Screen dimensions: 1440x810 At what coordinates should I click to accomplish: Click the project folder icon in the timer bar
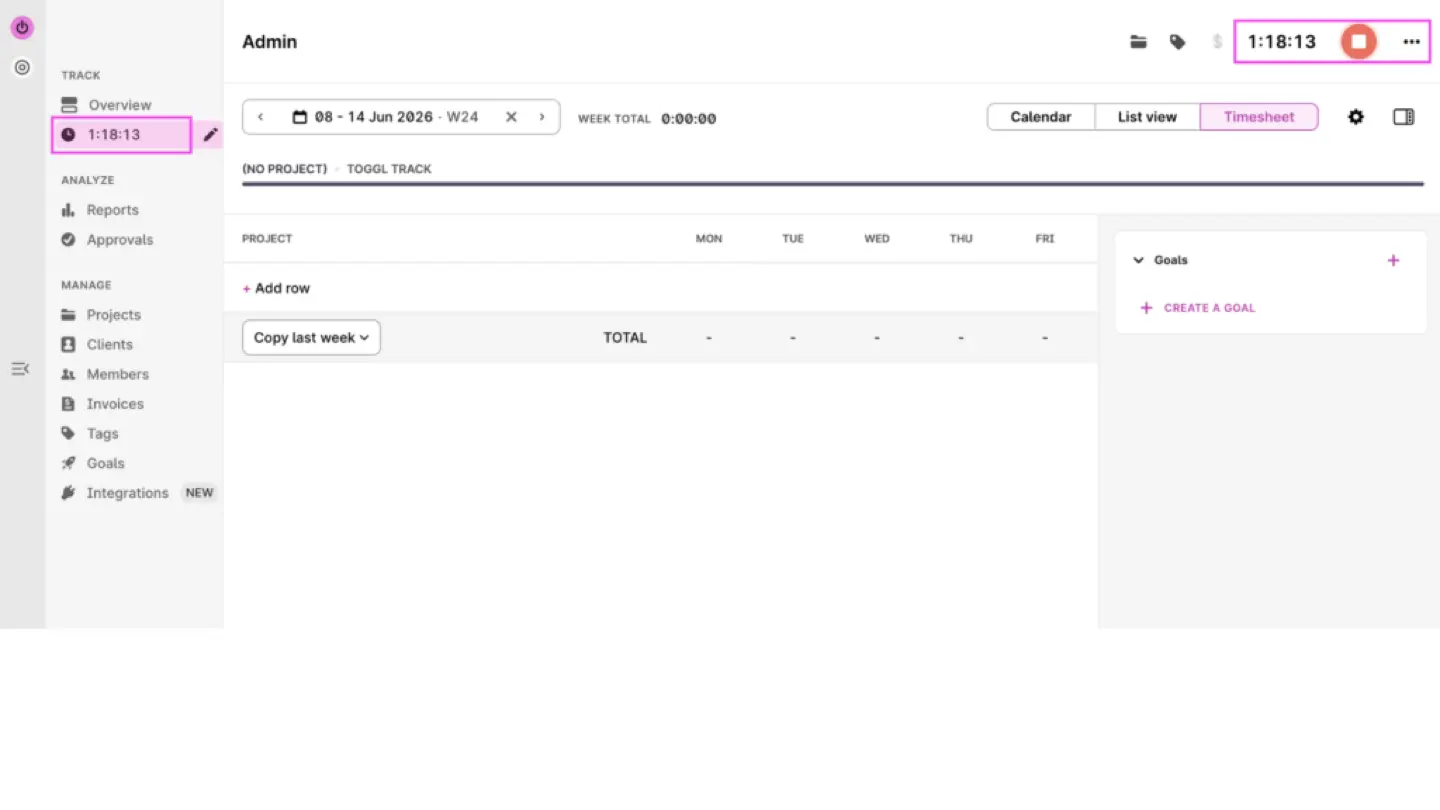coord(1138,42)
